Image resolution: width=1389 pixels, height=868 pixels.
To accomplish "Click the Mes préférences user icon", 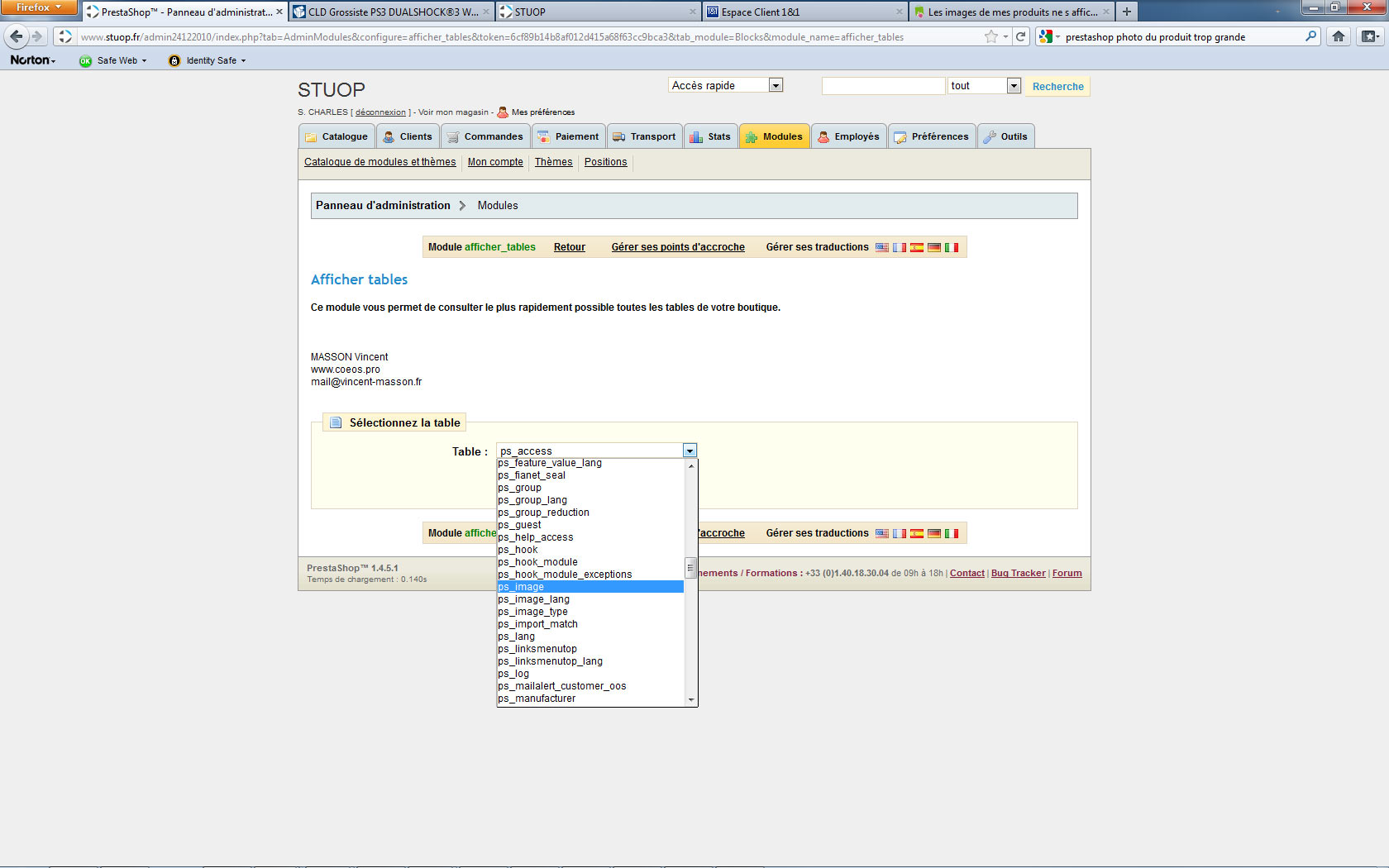I will [503, 112].
